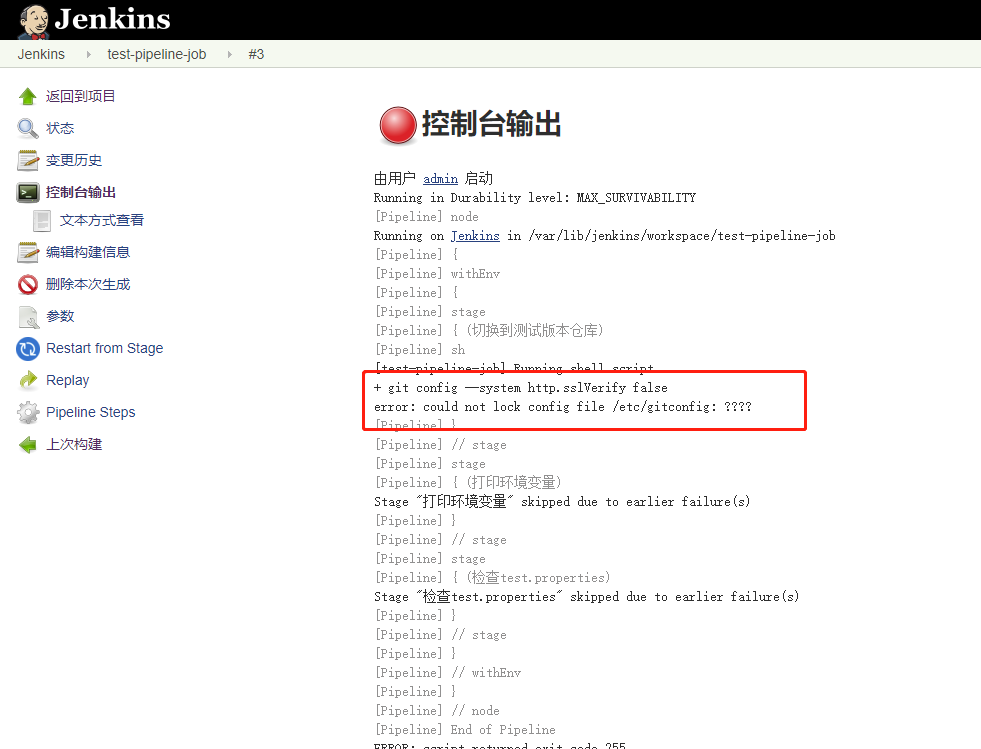Screen dimensions: 981x749
Task: Click the gear Pipeline Steps icon
Action: tap(28, 412)
